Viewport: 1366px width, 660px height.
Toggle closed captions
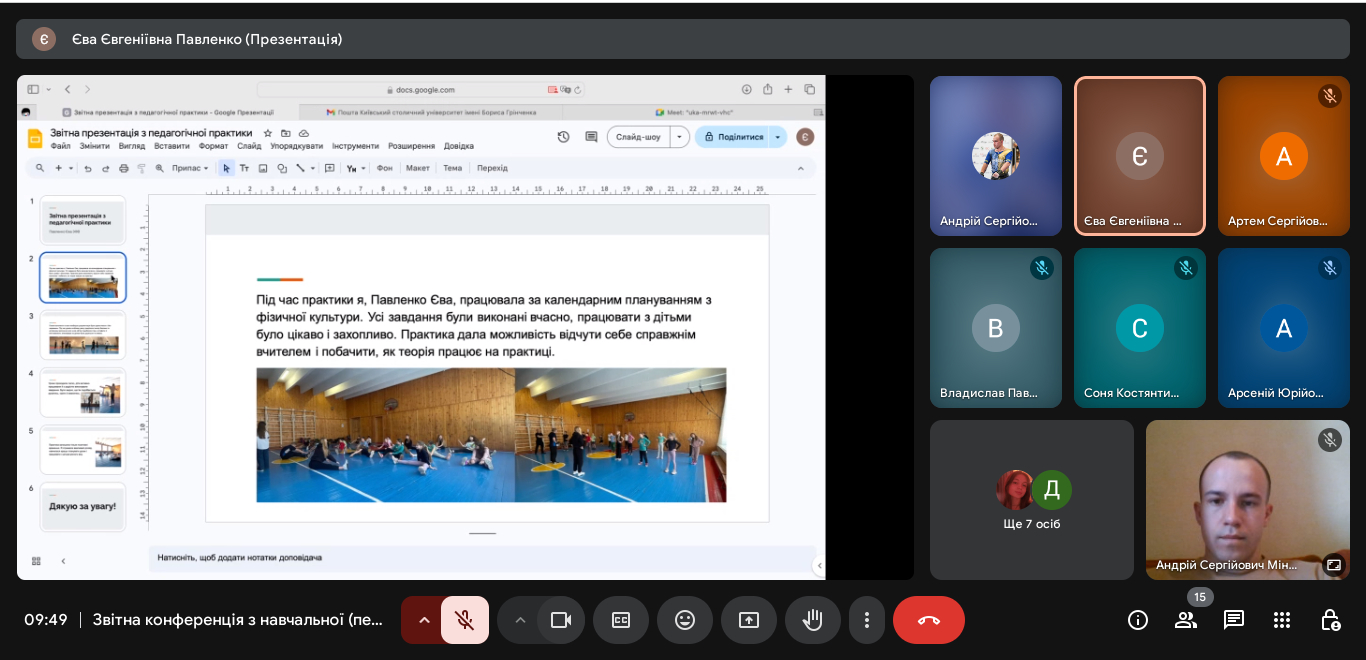click(621, 620)
